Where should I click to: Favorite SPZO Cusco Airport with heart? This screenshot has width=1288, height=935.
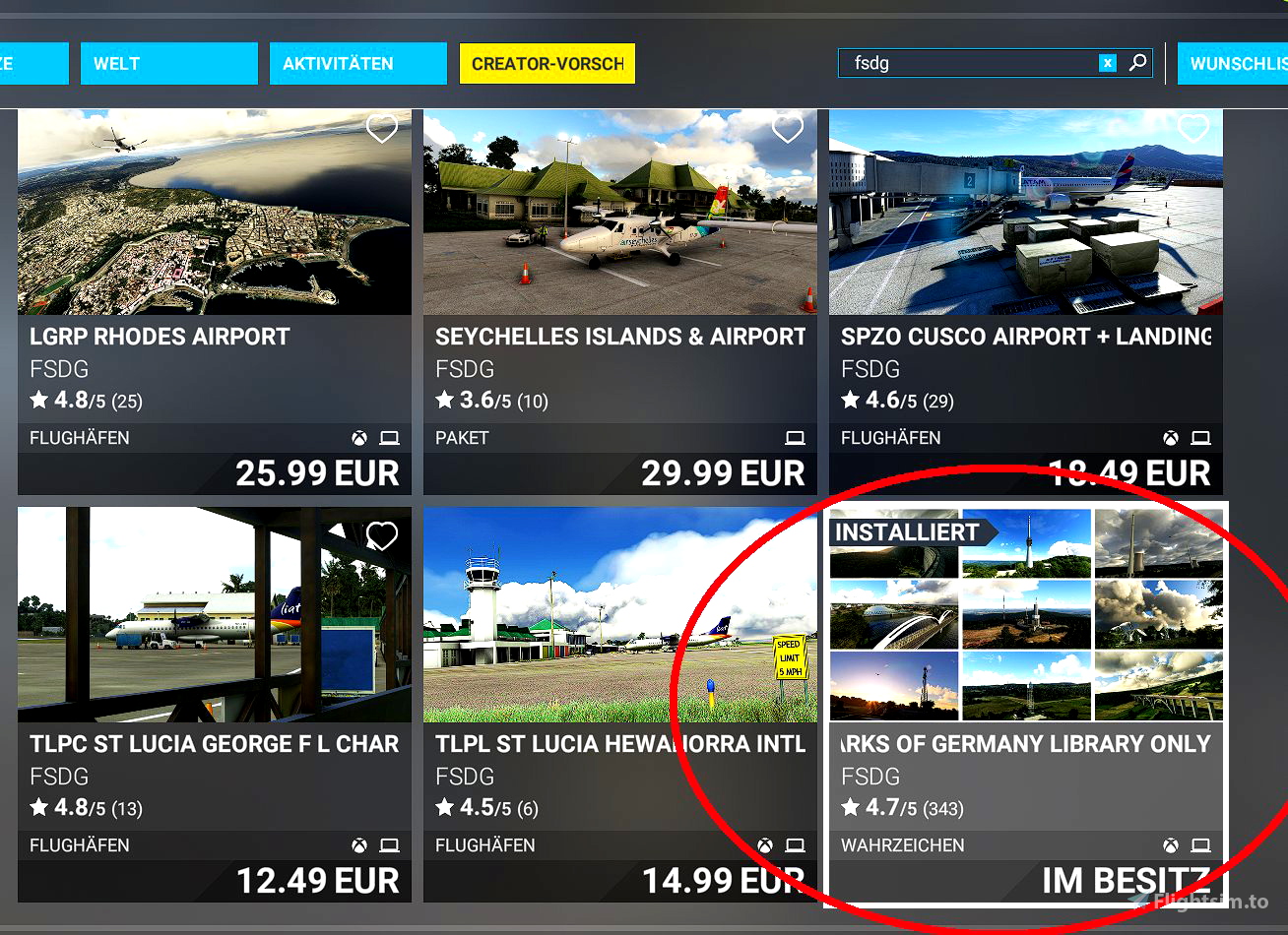(1192, 128)
